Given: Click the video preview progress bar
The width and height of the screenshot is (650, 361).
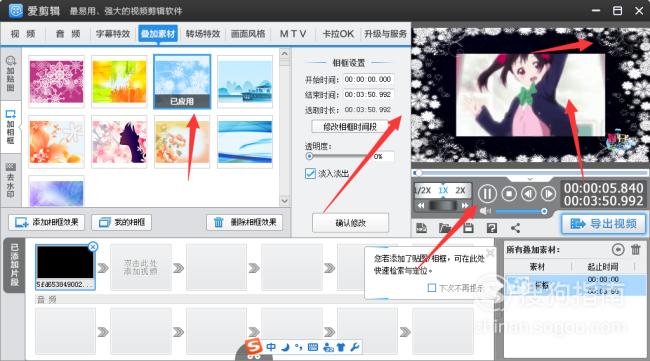Looking at the screenshot, I should tap(531, 172).
